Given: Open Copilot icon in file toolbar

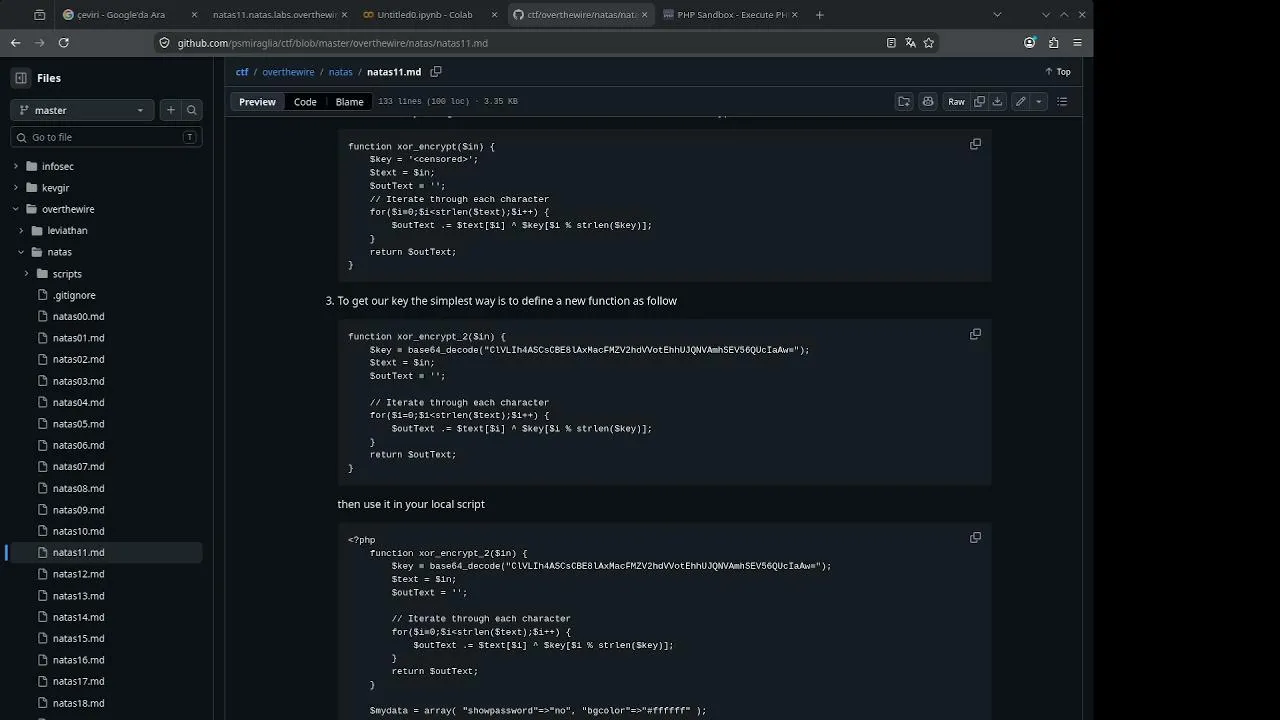Looking at the screenshot, I should click(928, 101).
